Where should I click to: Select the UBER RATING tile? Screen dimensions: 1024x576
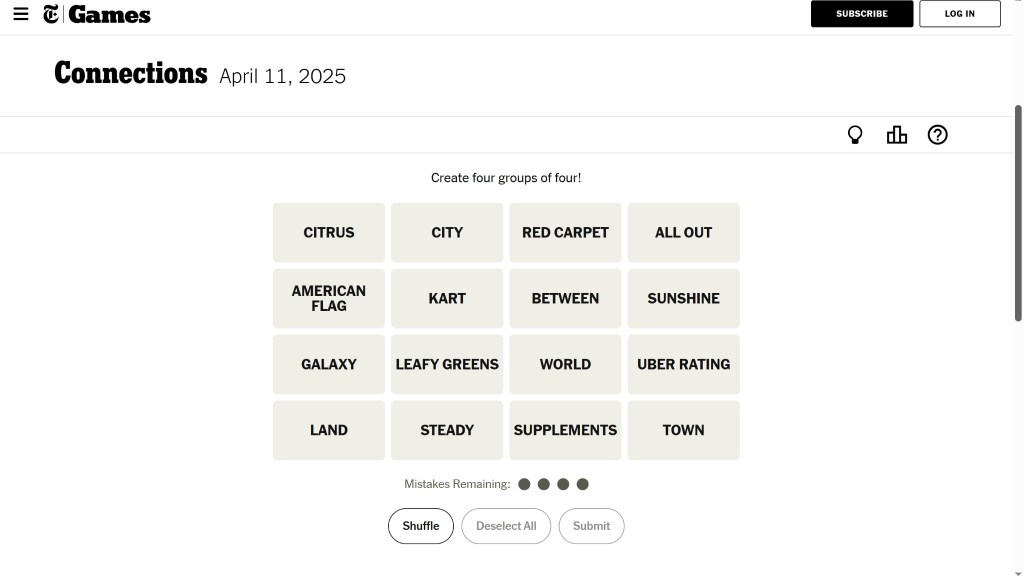[683, 364]
